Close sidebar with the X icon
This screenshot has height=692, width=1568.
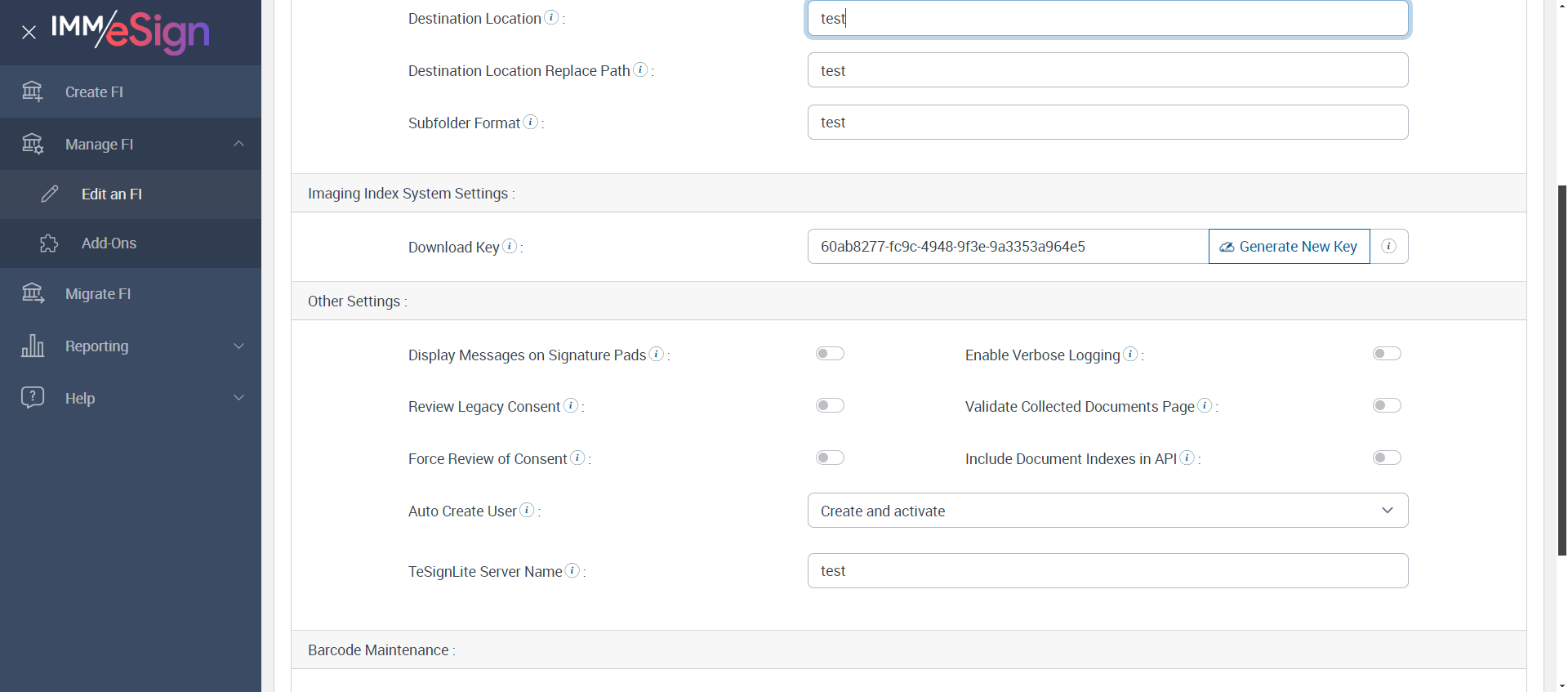[29, 33]
